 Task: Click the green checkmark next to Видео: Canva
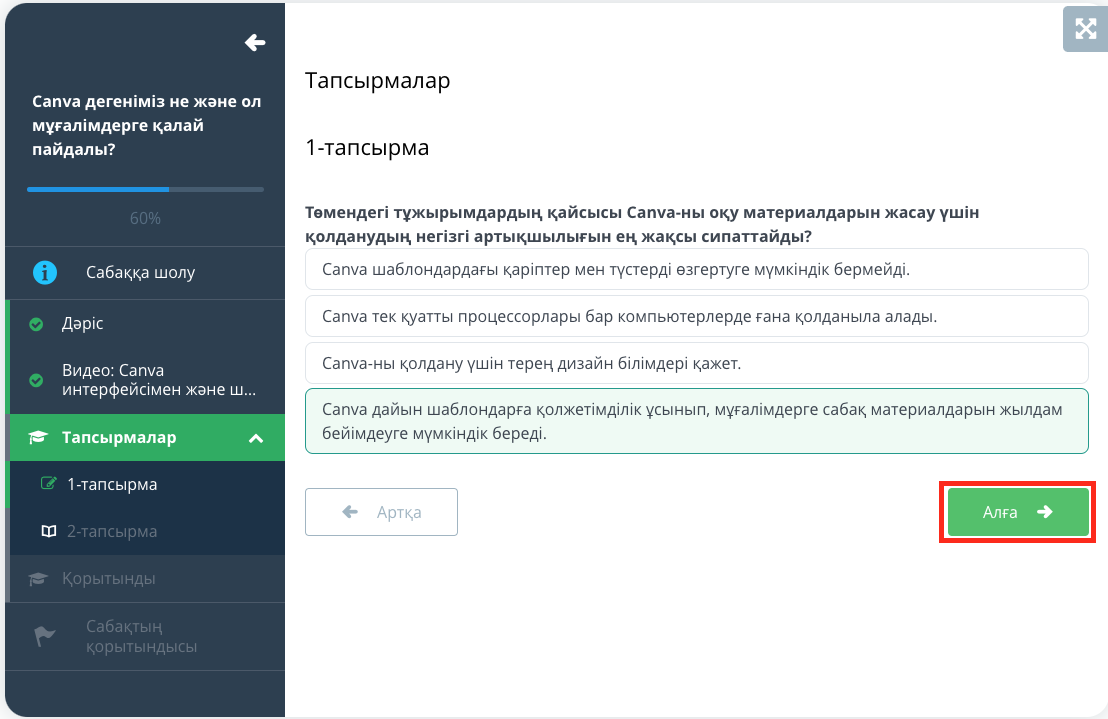(x=36, y=381)
